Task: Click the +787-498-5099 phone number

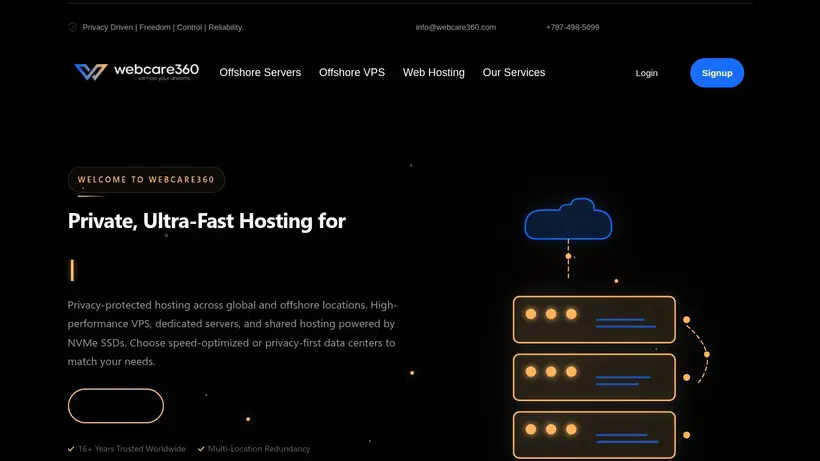Action: [x=573, y=27]
